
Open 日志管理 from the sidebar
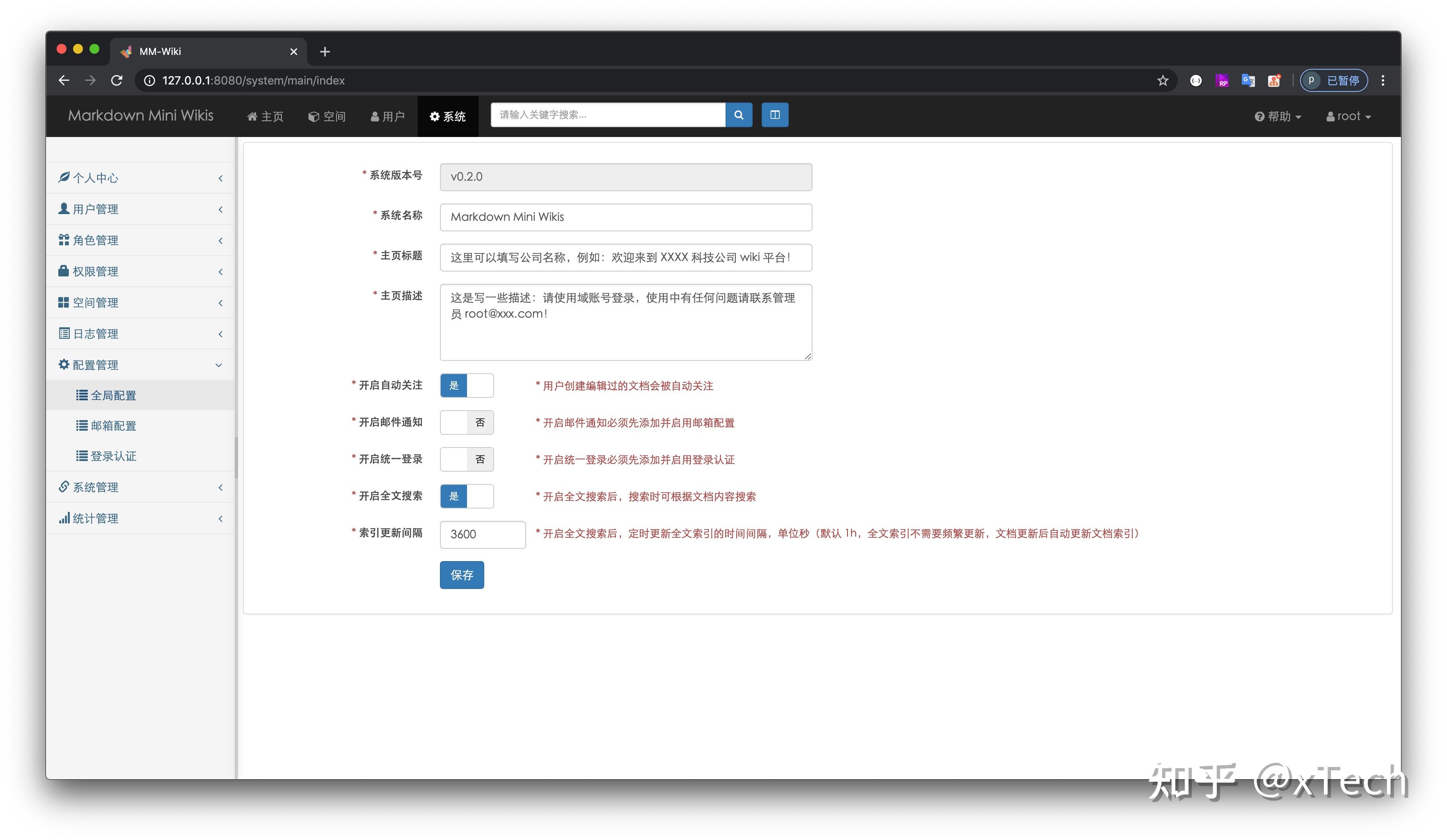click(x=95, y=333)
